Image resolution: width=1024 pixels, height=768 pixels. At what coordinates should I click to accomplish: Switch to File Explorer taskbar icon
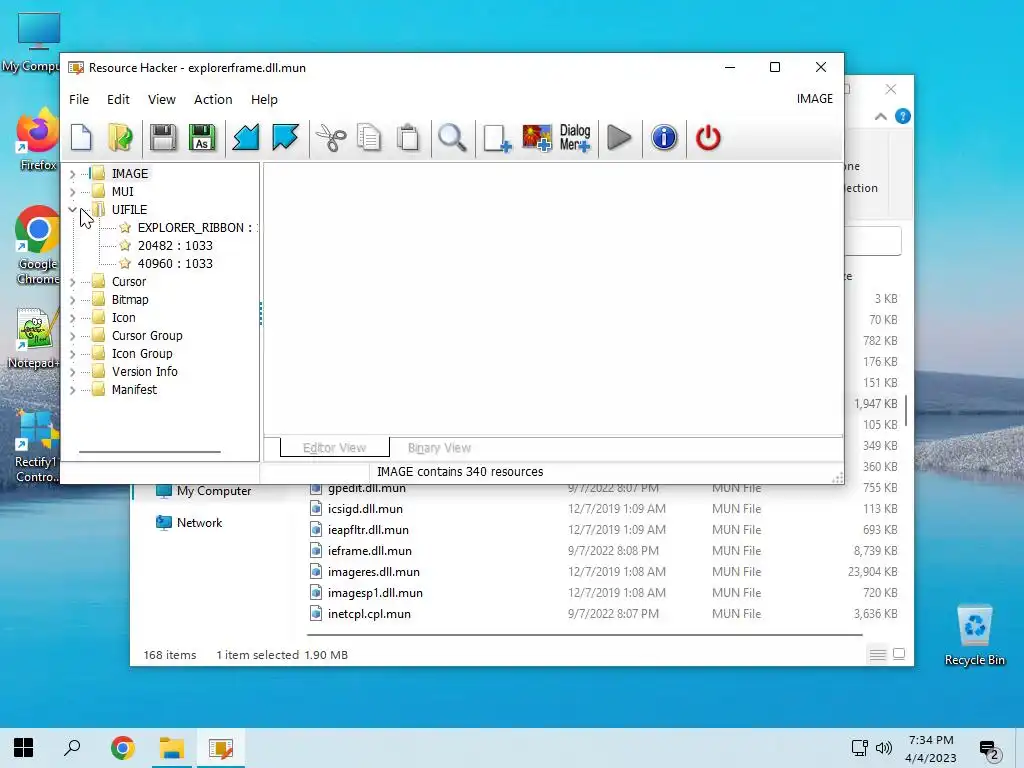click(172, 748)
